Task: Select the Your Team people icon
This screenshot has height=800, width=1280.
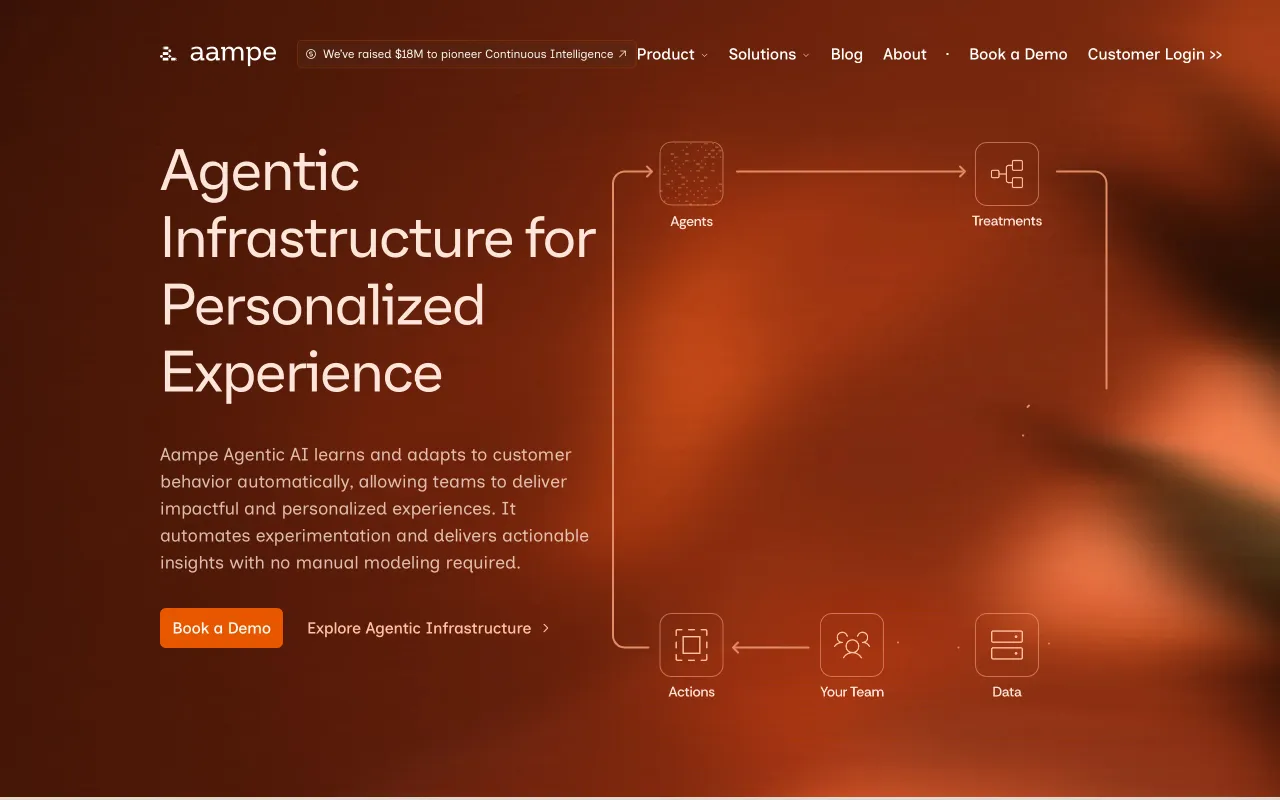Action: 852,645
